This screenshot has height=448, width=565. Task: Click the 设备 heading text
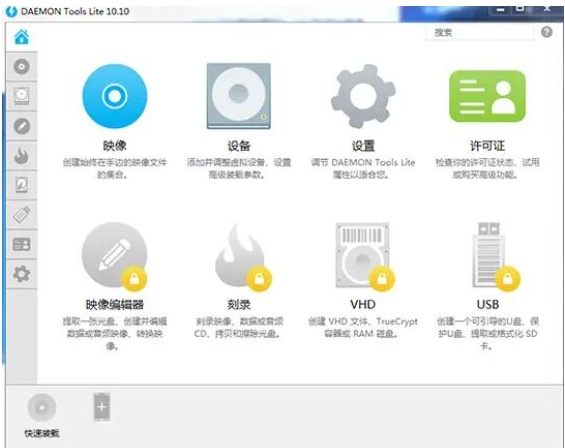[239, 146]
